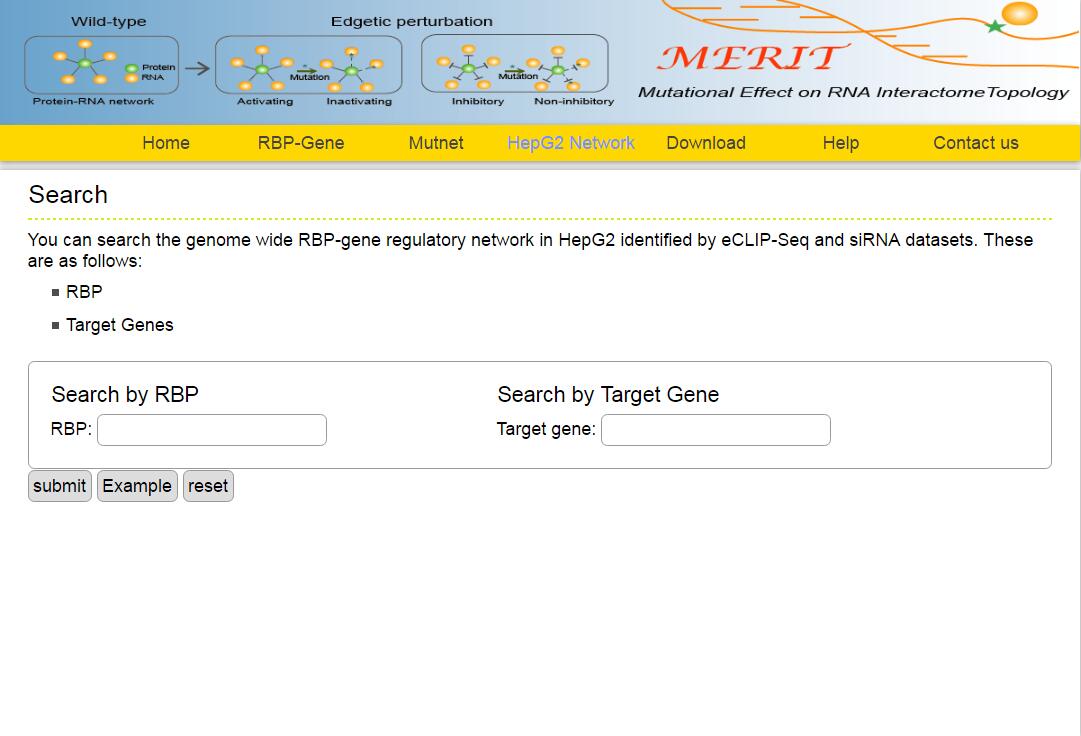Click the green star in the banner
Viewport: 1081px width, 736px height.
[995, 26]
